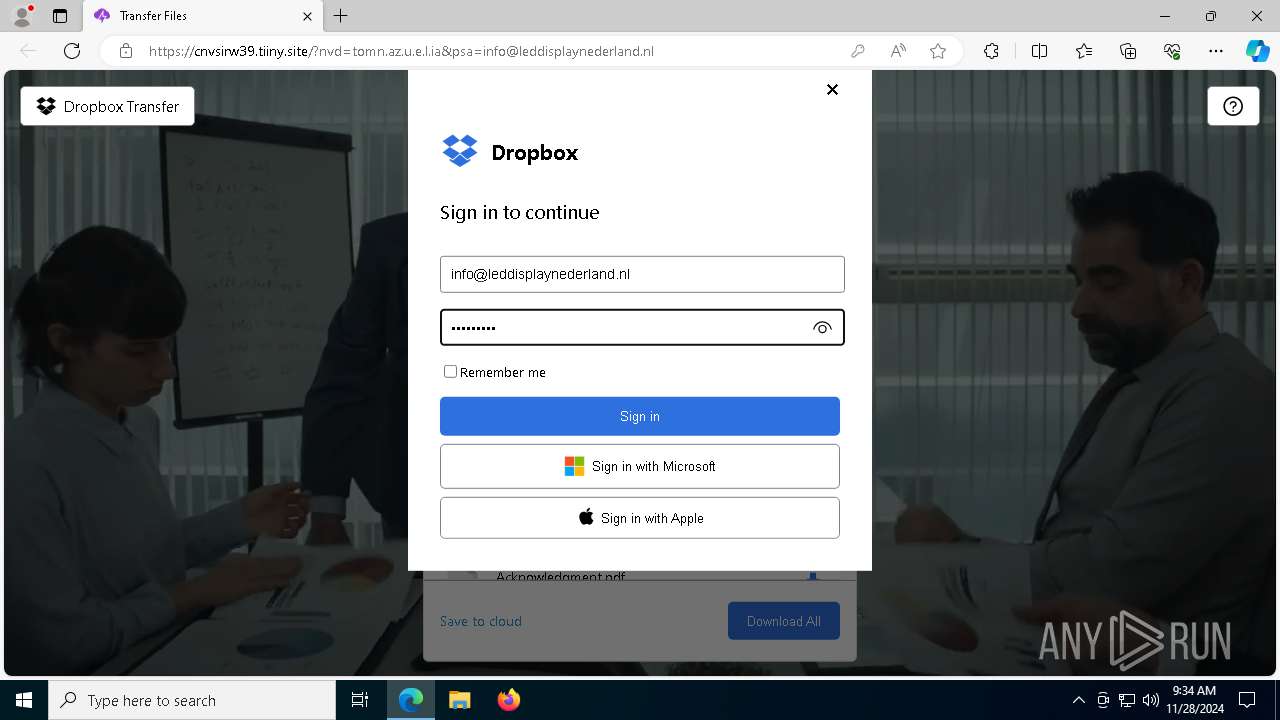Screen dimensions: 1280x720
Task: Click the address bar URL
Action: tap(401, 51)
